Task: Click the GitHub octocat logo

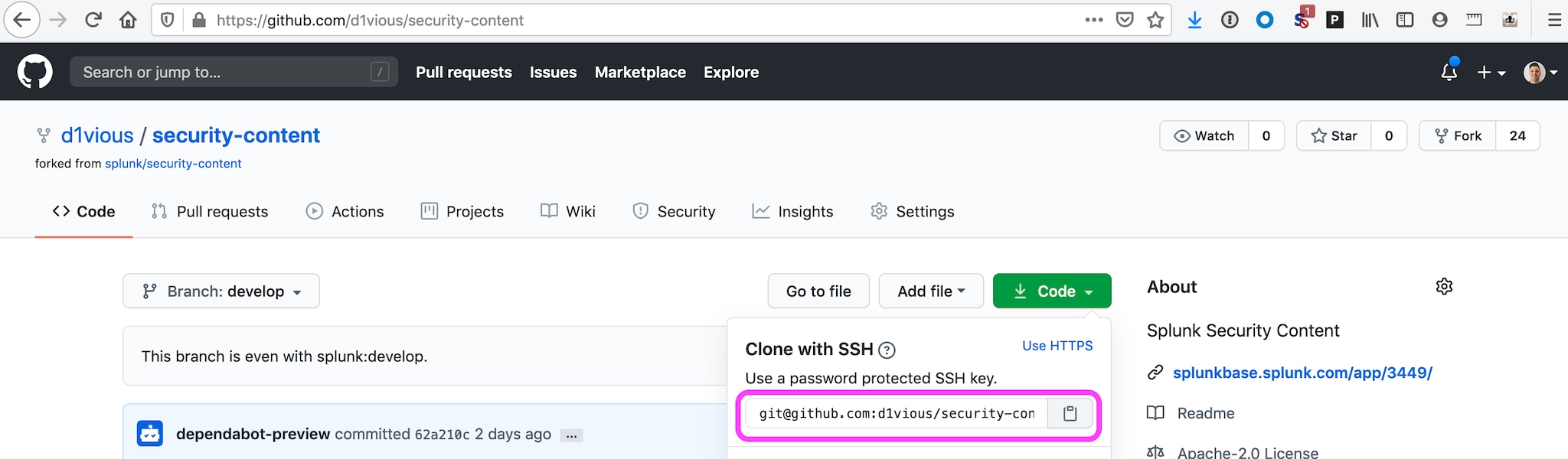Action: pos(35,72)
